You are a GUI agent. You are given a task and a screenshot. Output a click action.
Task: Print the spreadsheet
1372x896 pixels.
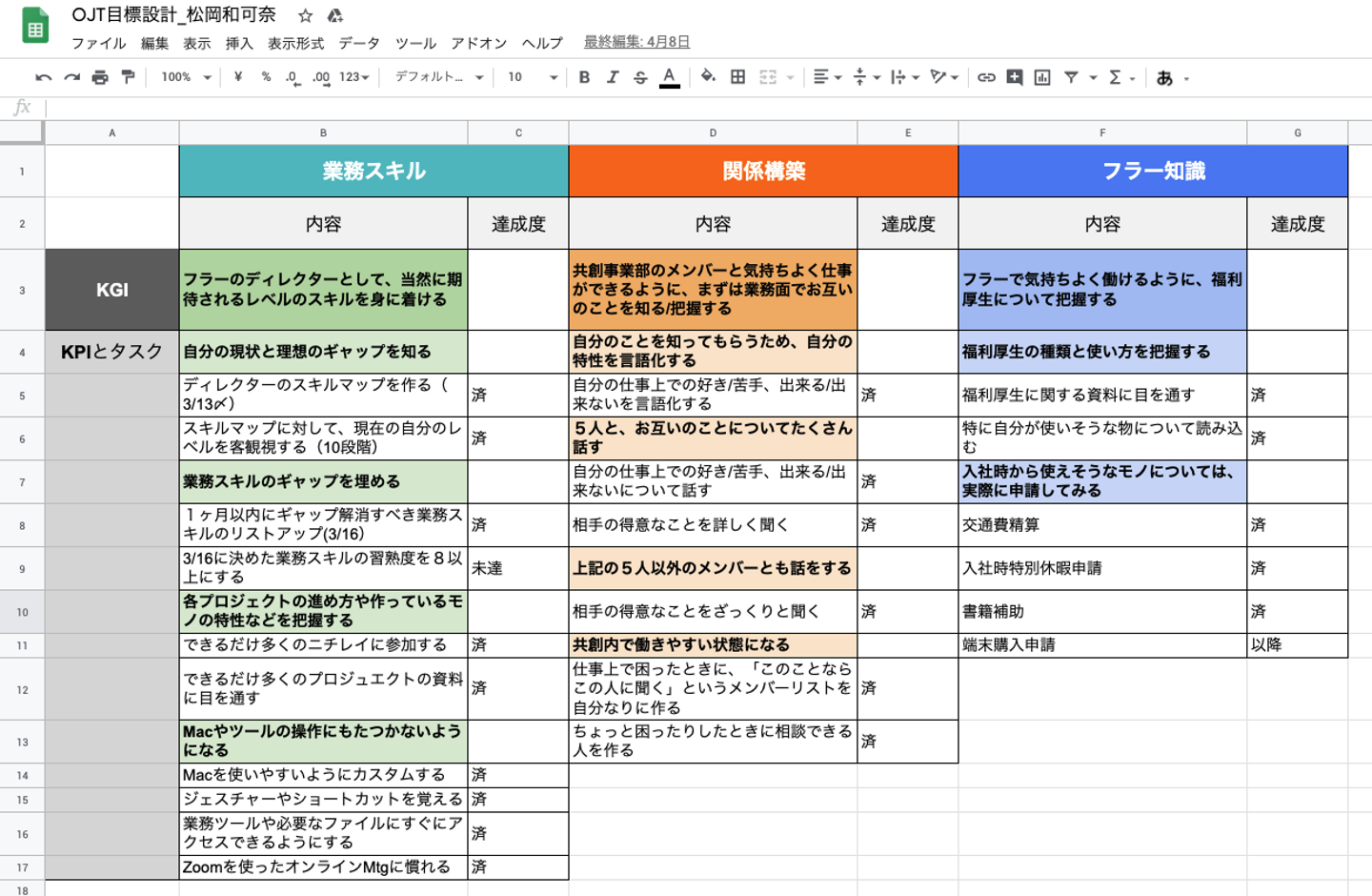pyautogui.click(x=100, y=77)
